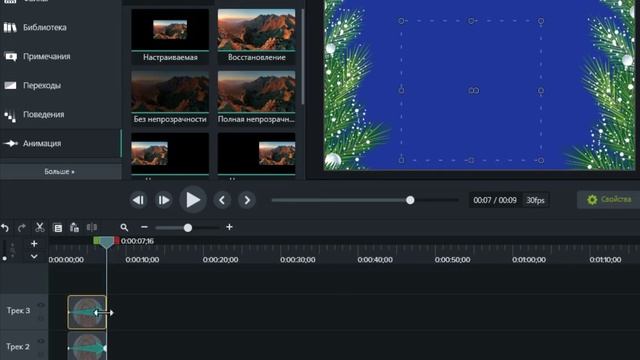Screen dimensions: 640x360
Task: Click the timeline playhead marker
Action: click(106, 243)
